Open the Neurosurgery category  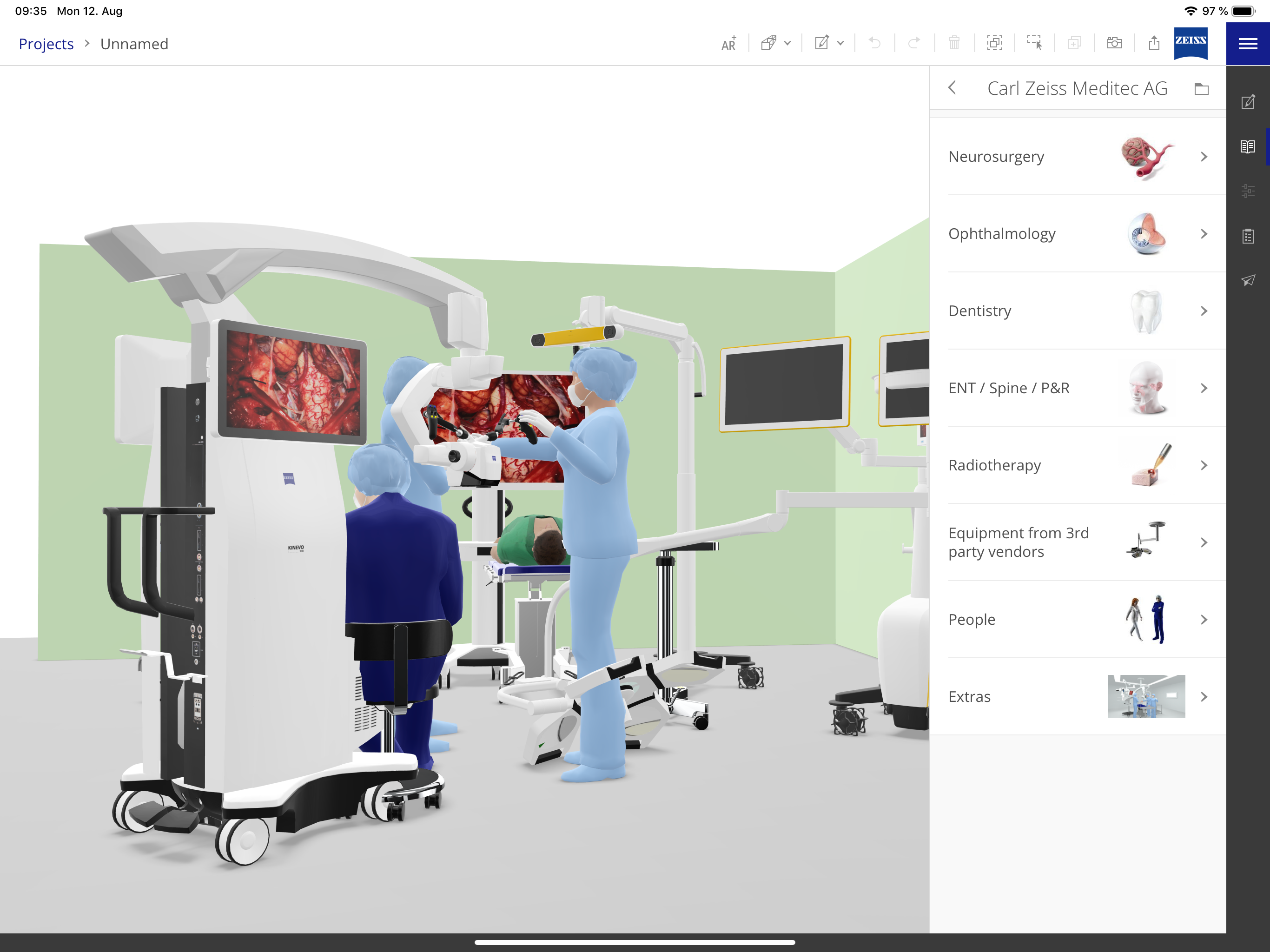click(1078, 157)
